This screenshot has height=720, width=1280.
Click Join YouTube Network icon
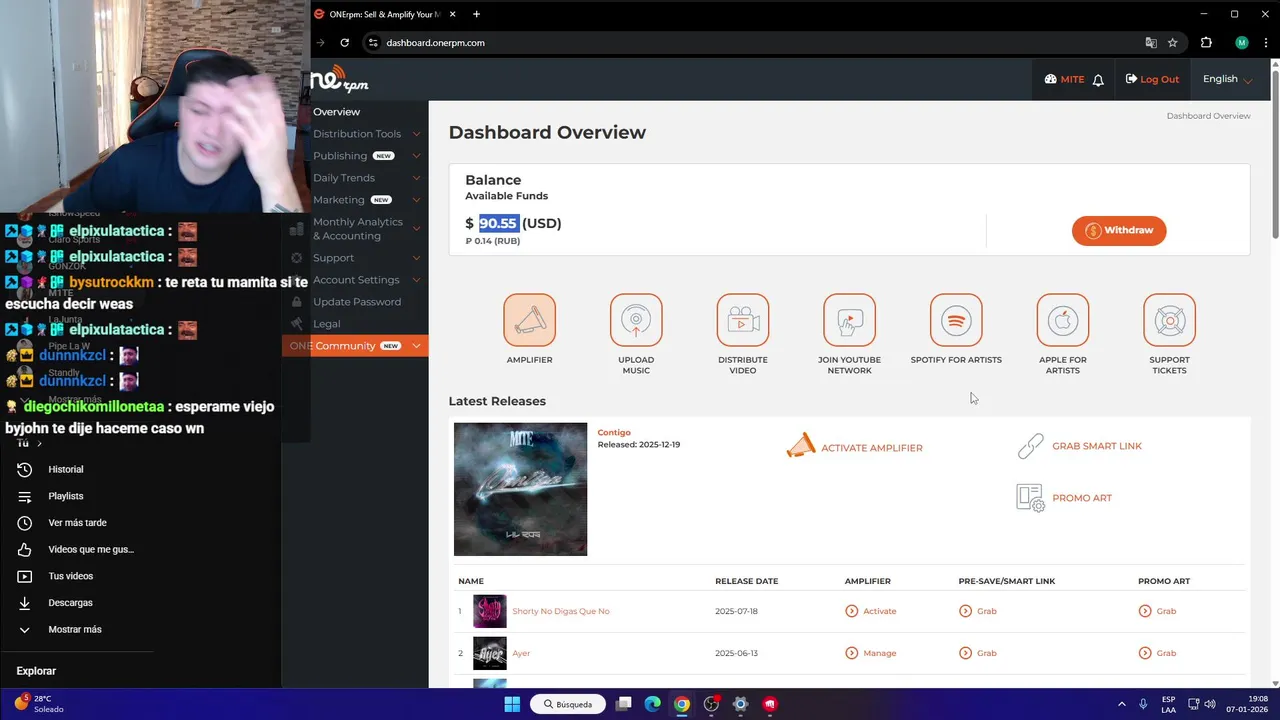(x=849, y=320)
